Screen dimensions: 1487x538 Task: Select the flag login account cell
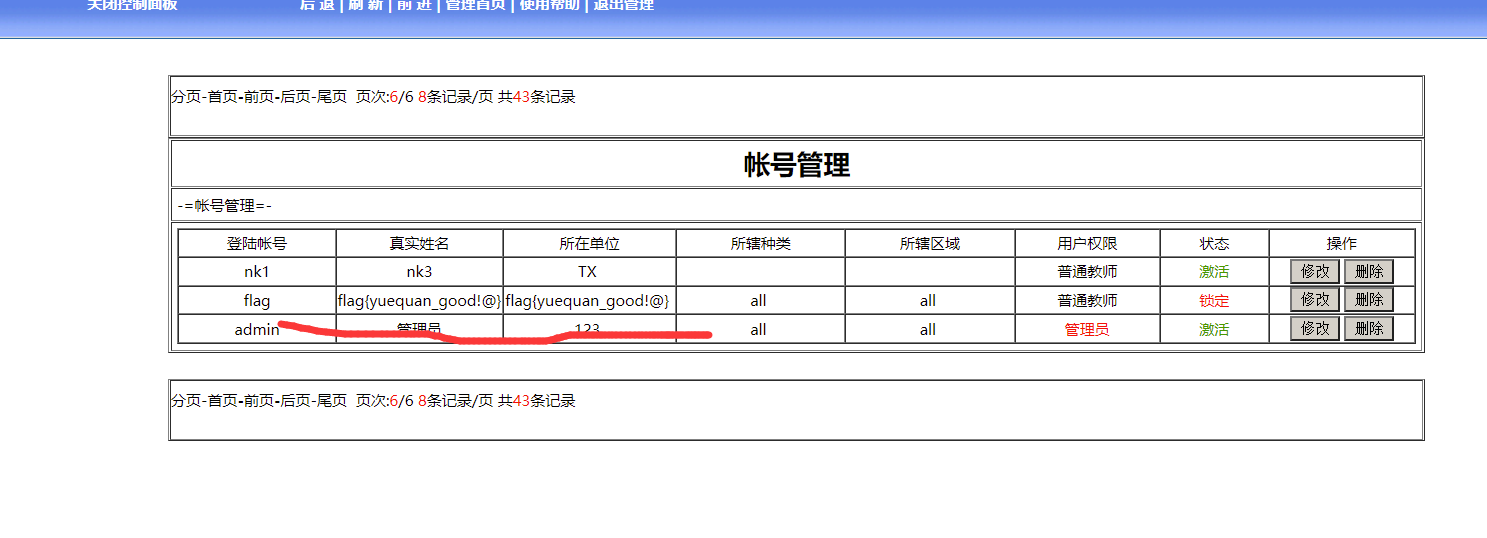coord(257,300)
